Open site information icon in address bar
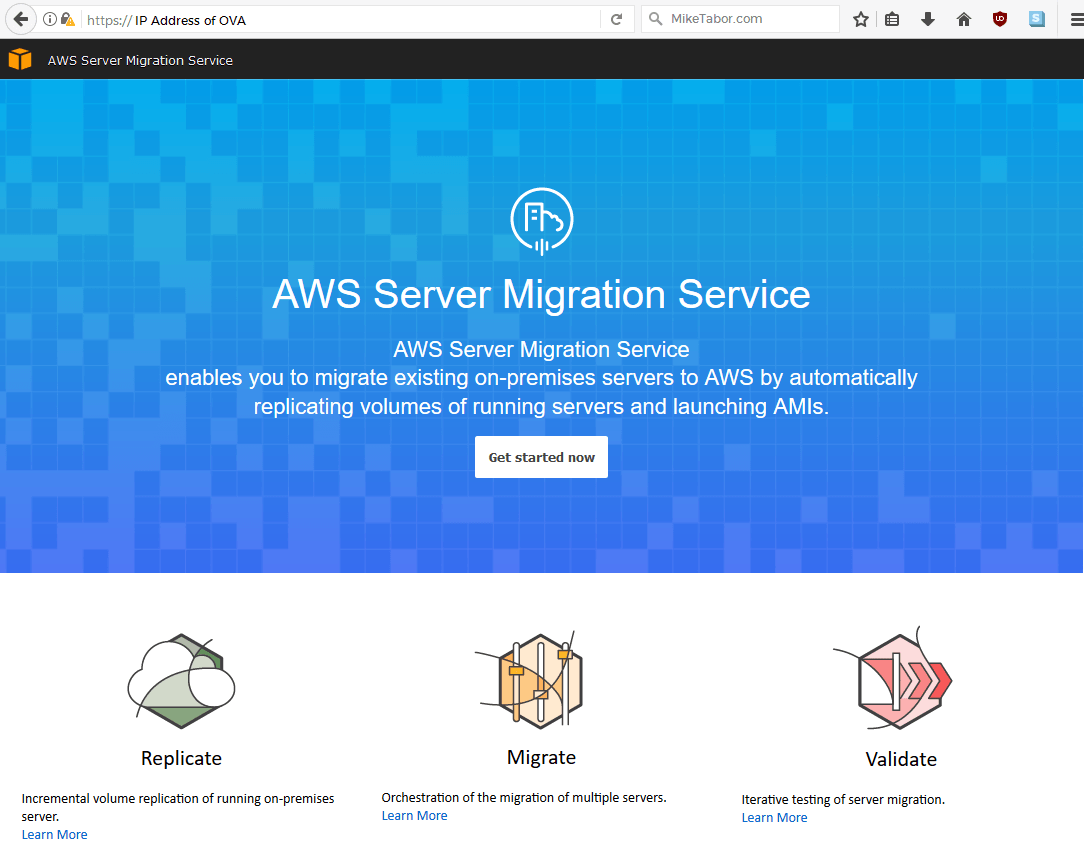The width and height of the screenshot is (1084, 848). coord(50,19)
